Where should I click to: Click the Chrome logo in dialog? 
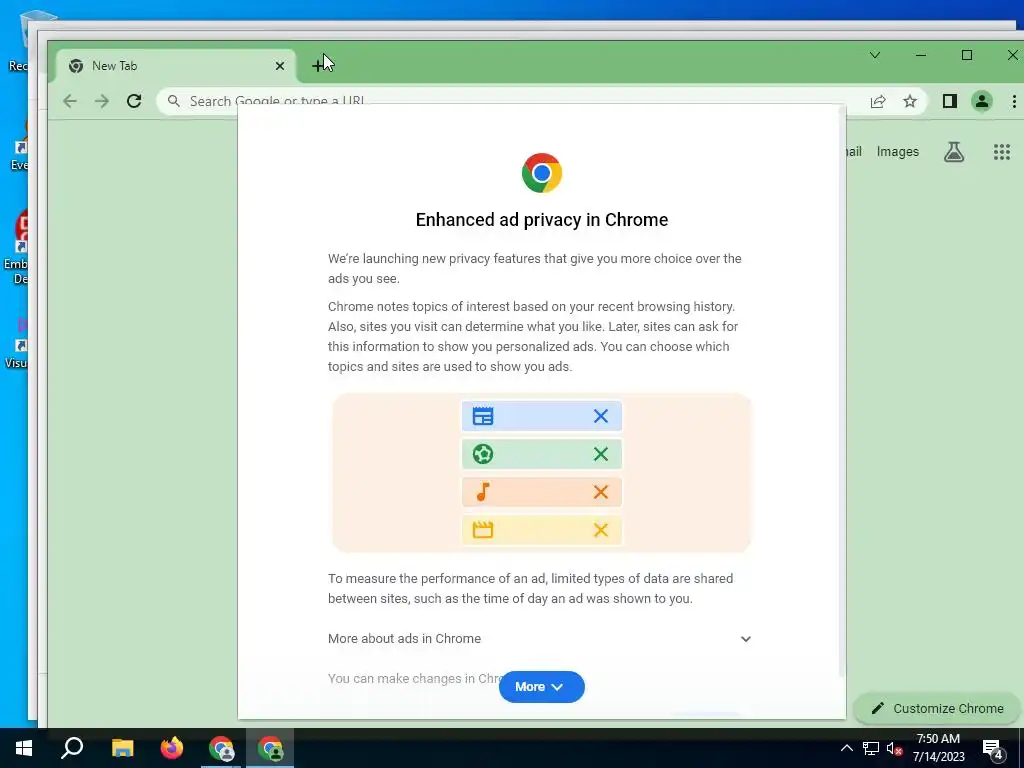[541, 173]
